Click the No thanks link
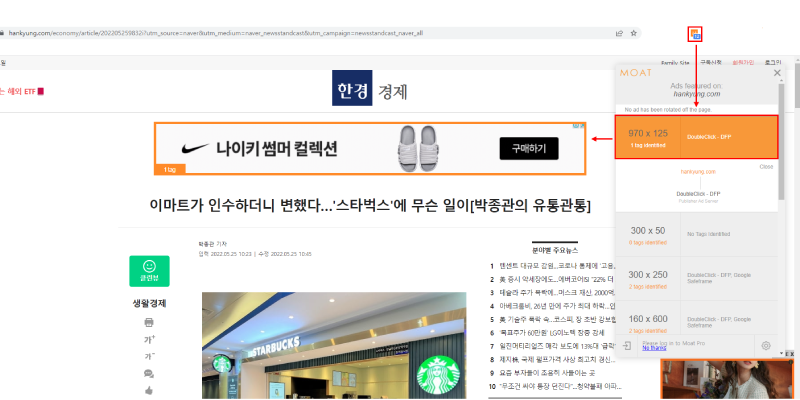800x400 pixels. coord(654,348)
